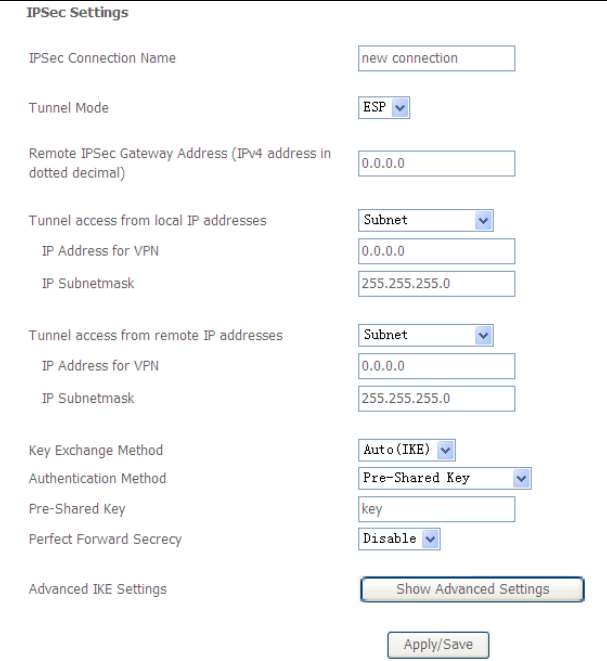Expand remote IP addresses Subnet dropdown
607x661 pixels.
pyautogui.click(x=427, y=335)
